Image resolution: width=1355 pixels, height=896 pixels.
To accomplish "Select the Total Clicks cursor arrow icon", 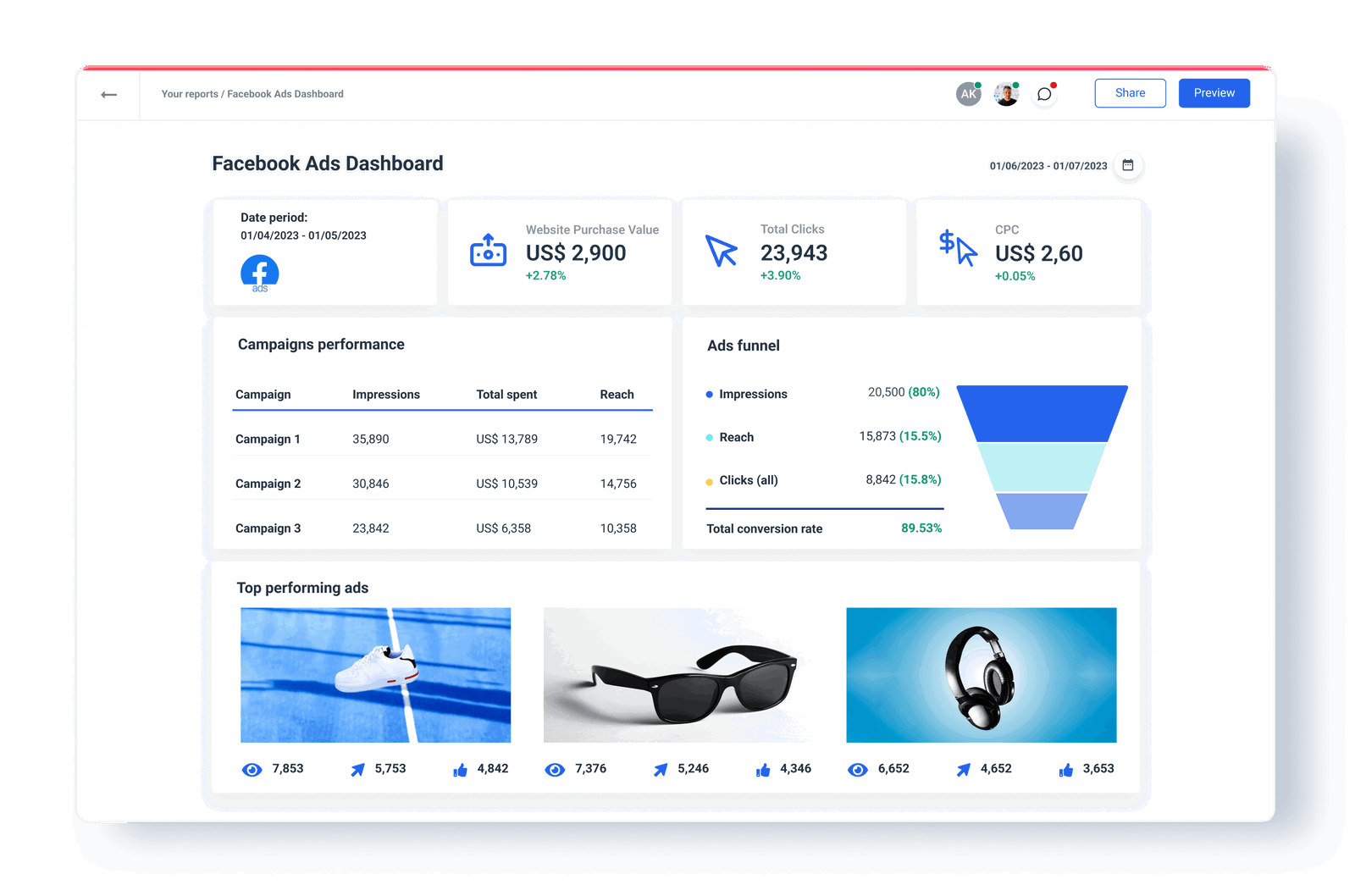I will [721, 250].
